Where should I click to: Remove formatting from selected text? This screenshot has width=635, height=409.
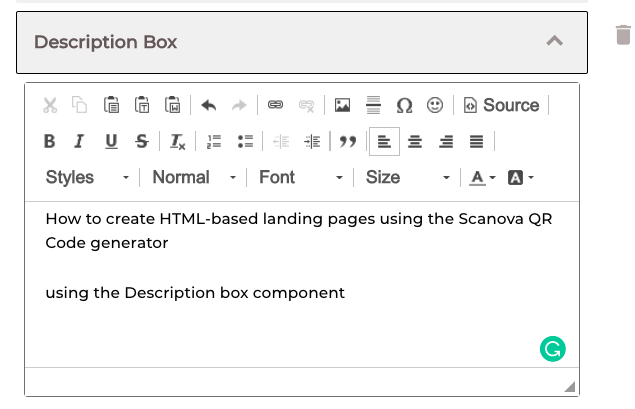tap(177, 142)
